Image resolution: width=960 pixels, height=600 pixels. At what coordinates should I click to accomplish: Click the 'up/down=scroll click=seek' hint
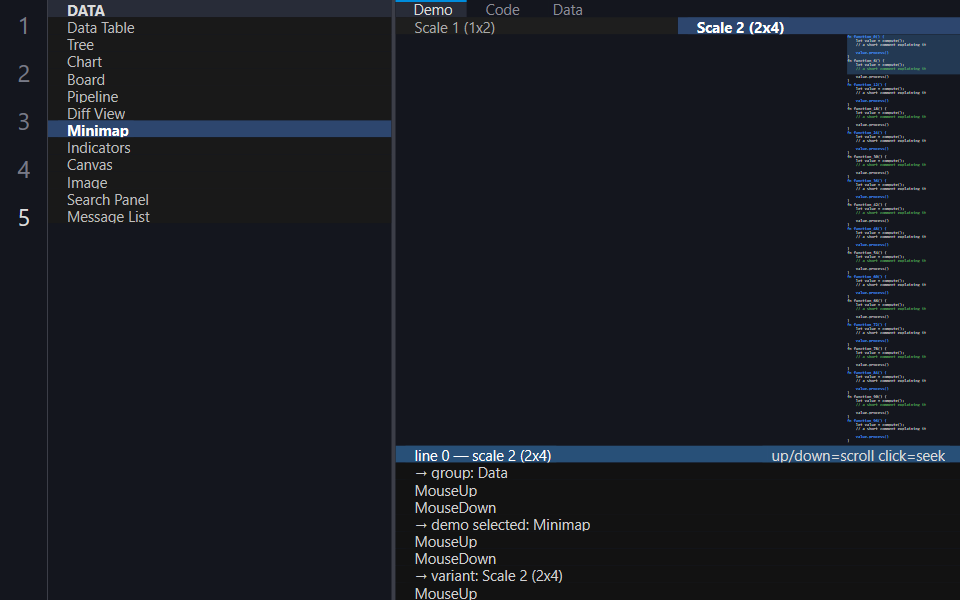(x=858, y=456)
